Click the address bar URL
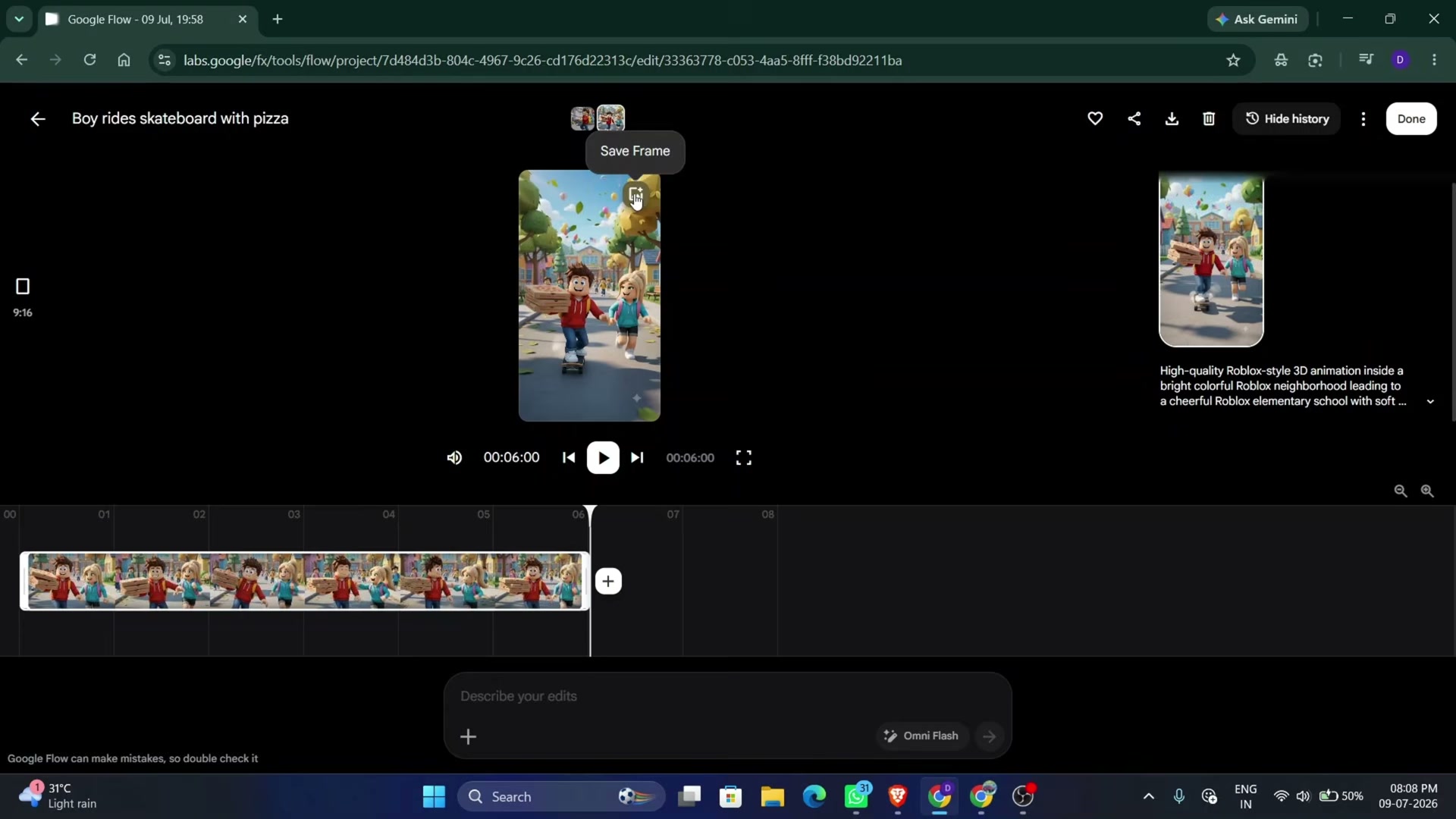Image resolution: width=1456 pixels, height=819 pixels. click(x=543, y=61)
